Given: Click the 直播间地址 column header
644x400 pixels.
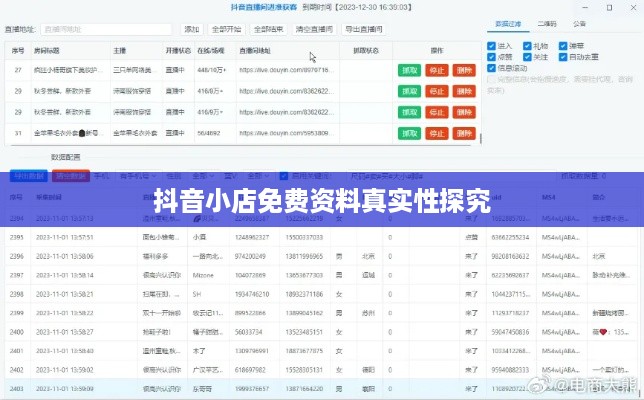Looking at the screenshot, I should coord(255,51).
